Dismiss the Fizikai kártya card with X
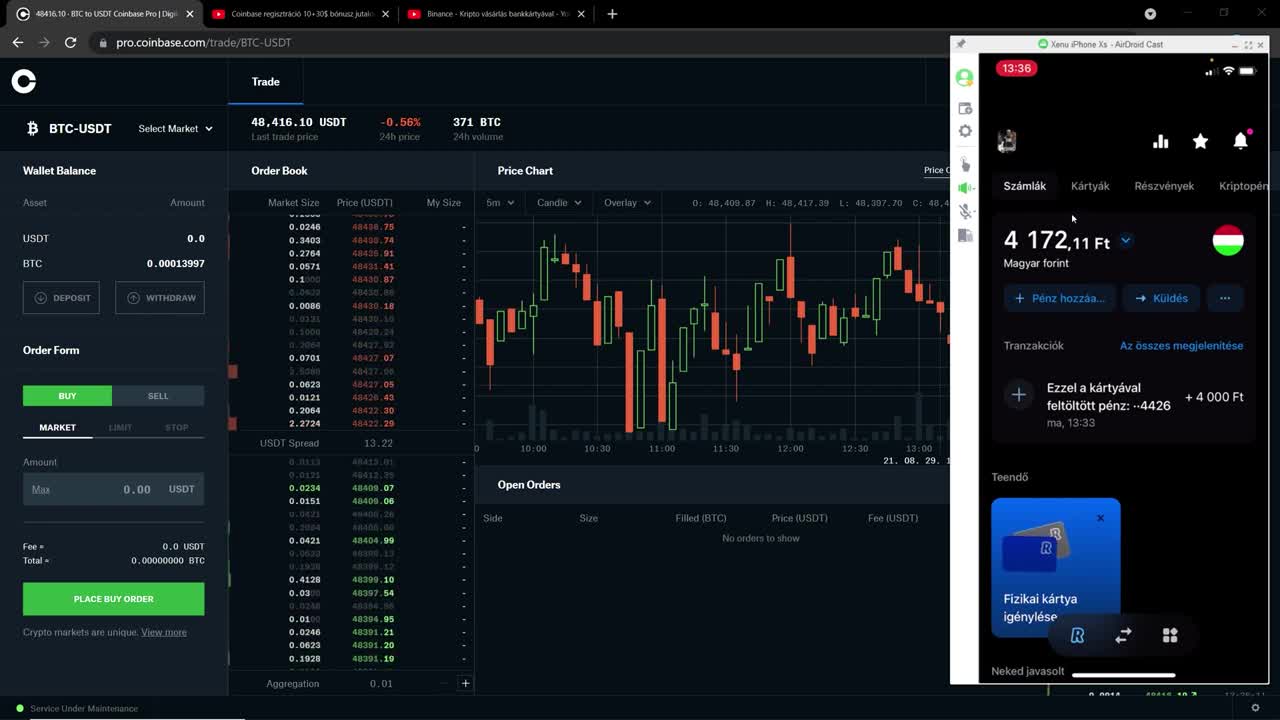Viewport: 1280px width, 720px height. click(1100, 518)
